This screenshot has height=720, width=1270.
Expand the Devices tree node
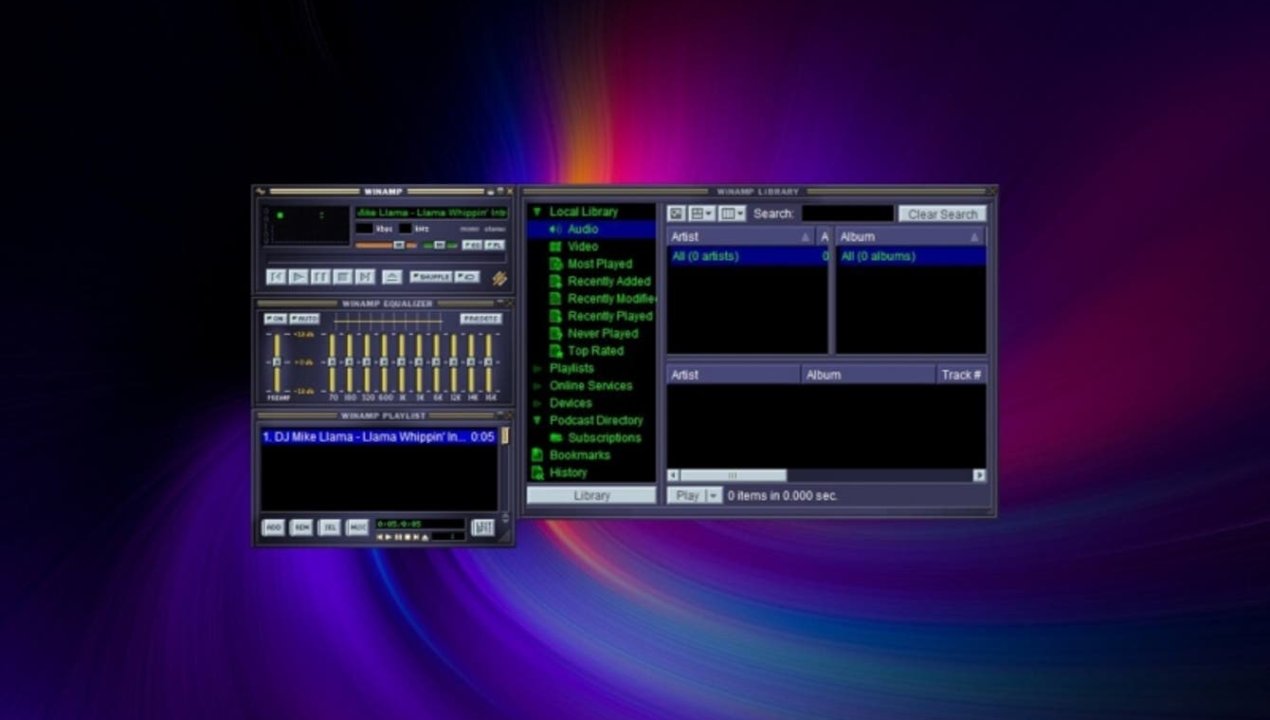(x=537, y=403)
